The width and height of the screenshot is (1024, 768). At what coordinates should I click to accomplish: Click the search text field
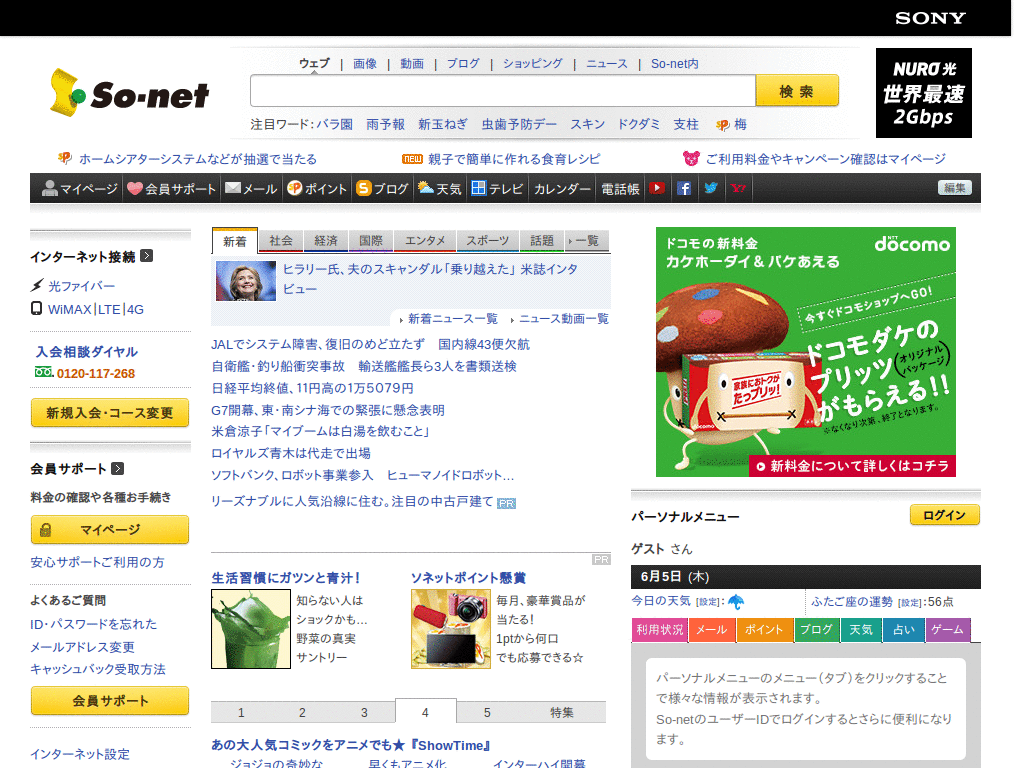(502, 90)
